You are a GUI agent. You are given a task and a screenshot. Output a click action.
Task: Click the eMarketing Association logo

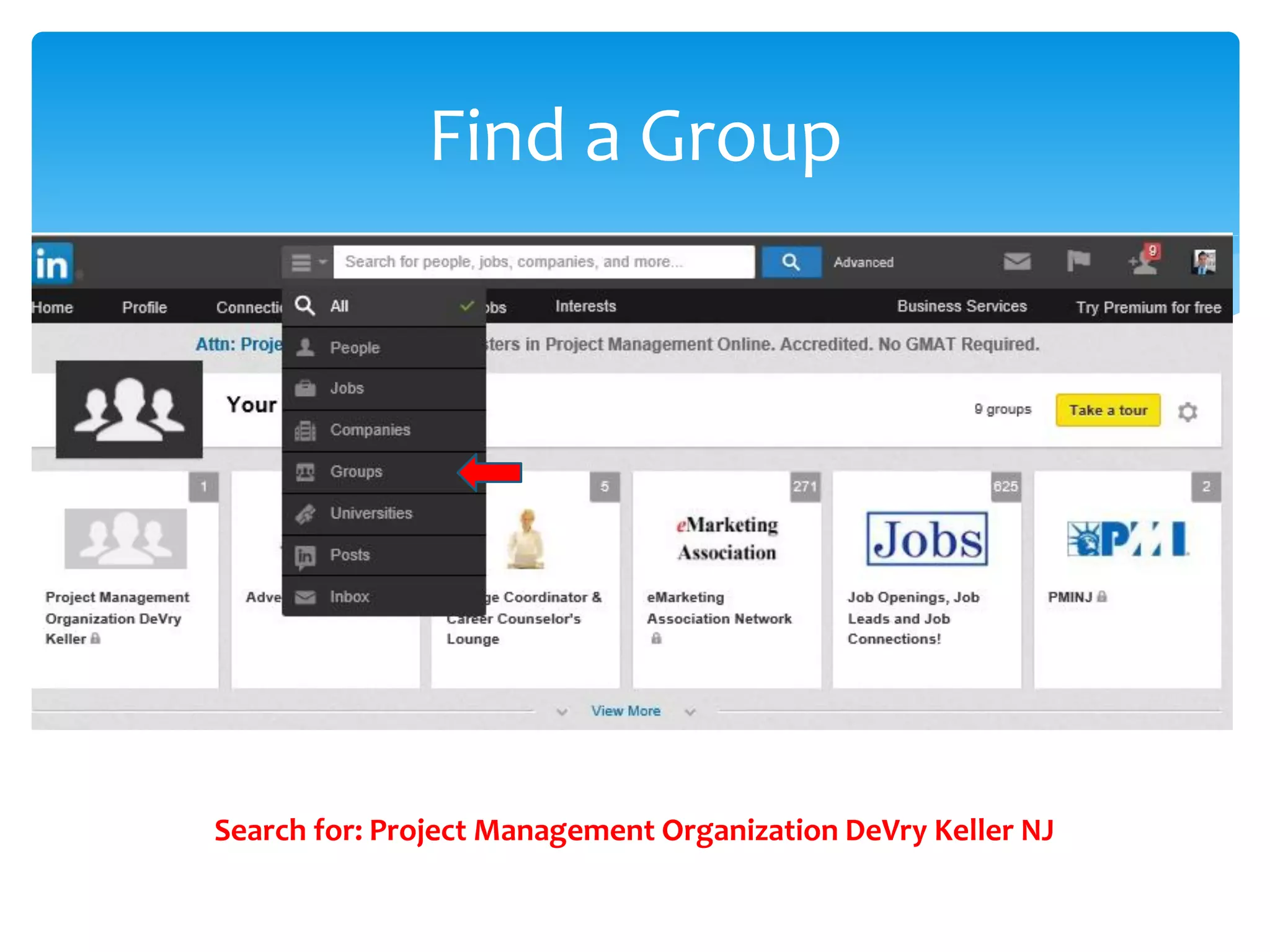[727, 539]
